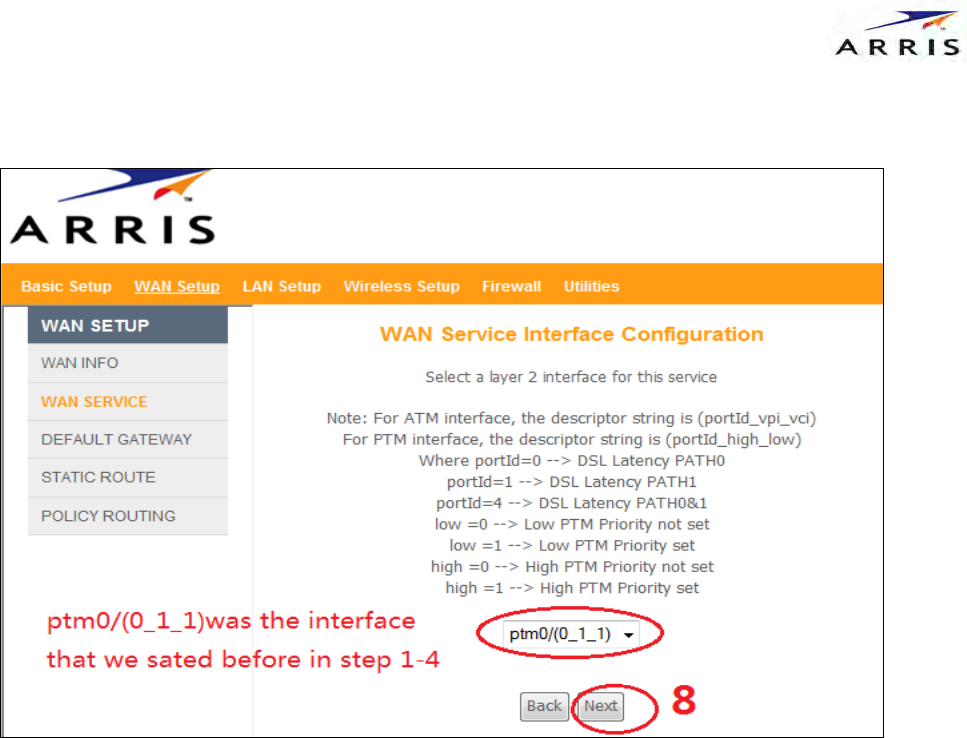
Task: Click 'Select a layer 2 interface for this service'
Action: coord(571,377)
